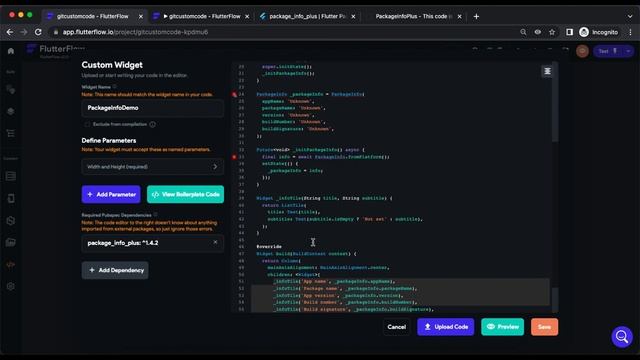
Task: Go back in browser history
Action: click(10, 32)
